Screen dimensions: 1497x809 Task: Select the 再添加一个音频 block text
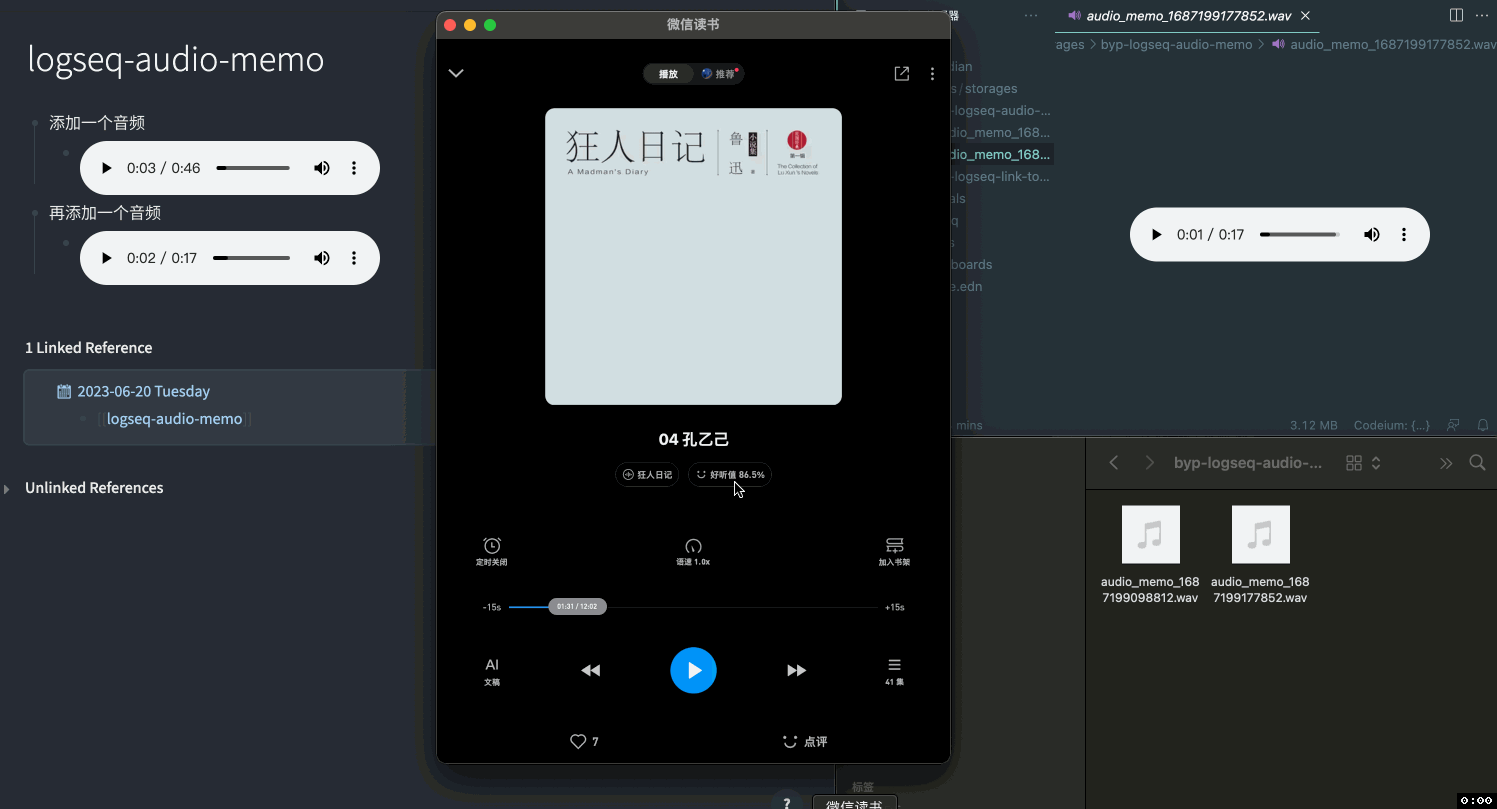pos(105,213)
